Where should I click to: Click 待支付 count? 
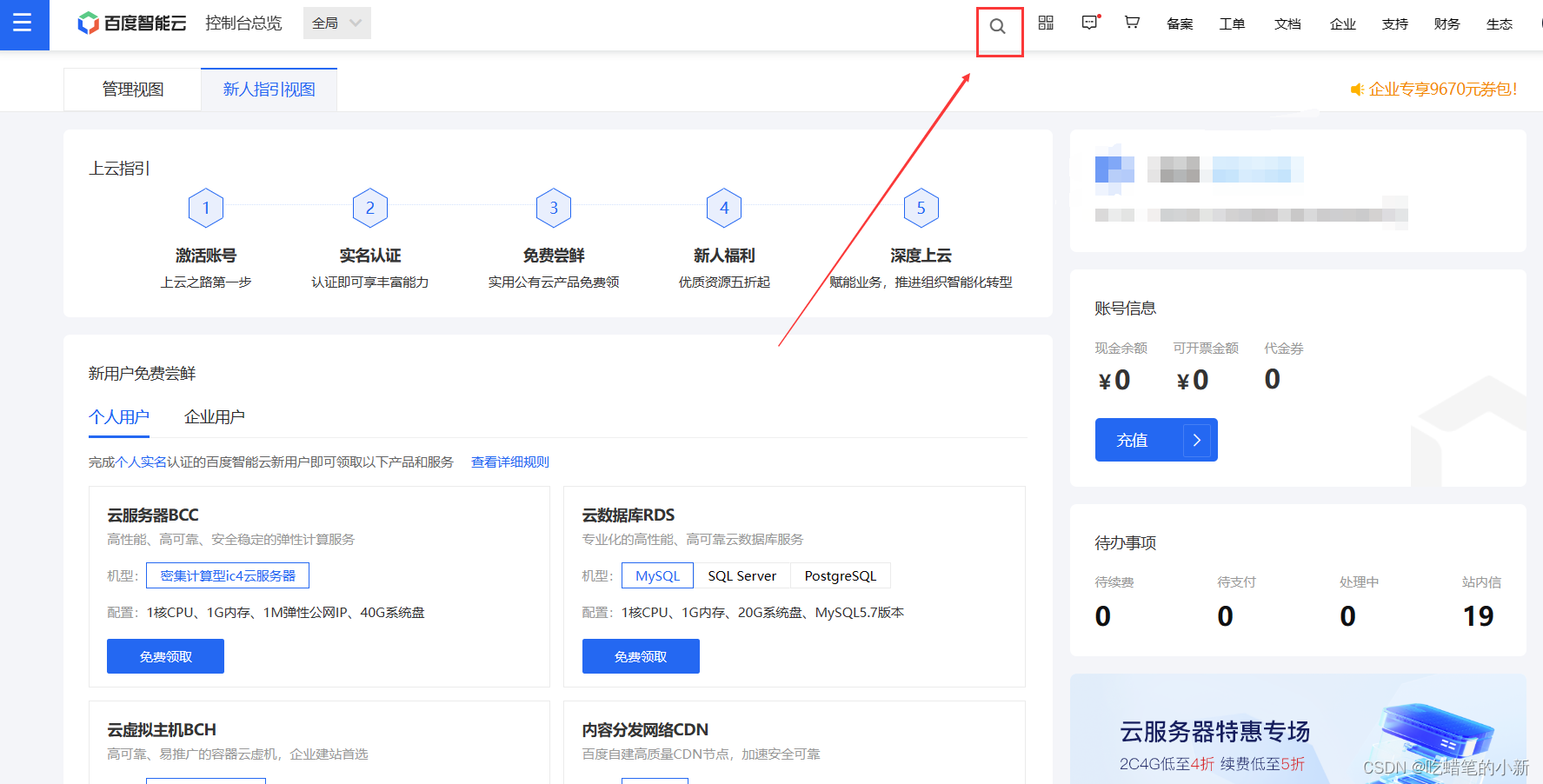(x=1226, y=616)
